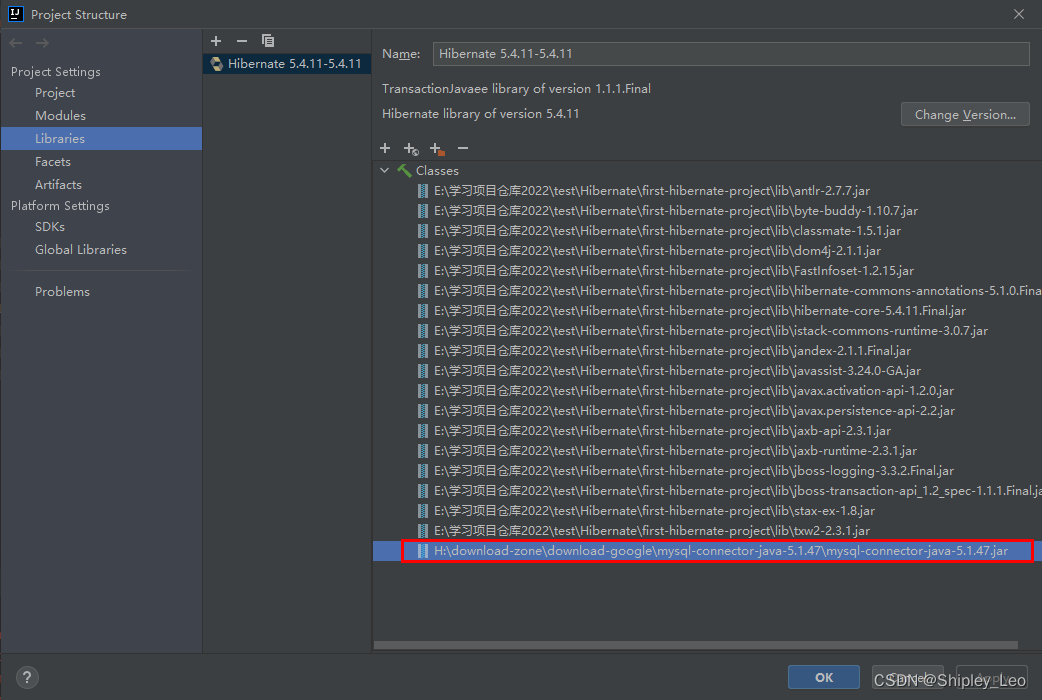
Task: Select istack-commons-runtime-3.0.7.jar entry
Action: tap(710, 330)
